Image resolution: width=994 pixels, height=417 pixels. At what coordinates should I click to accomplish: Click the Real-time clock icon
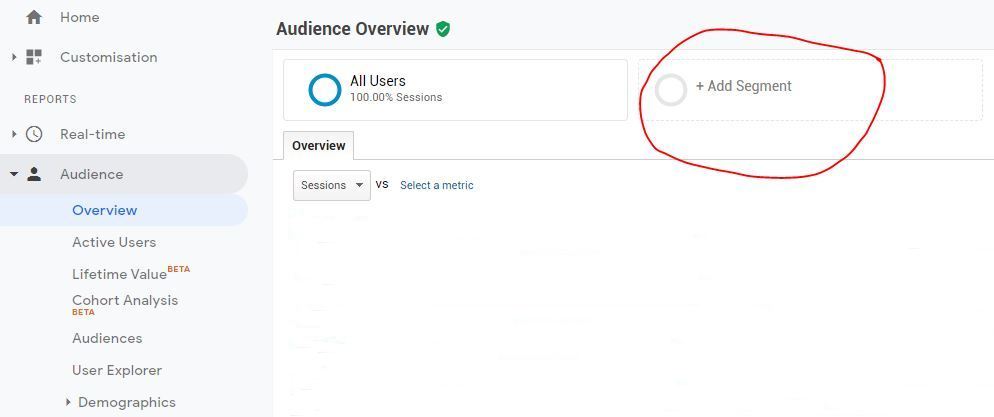pos(34,134)
